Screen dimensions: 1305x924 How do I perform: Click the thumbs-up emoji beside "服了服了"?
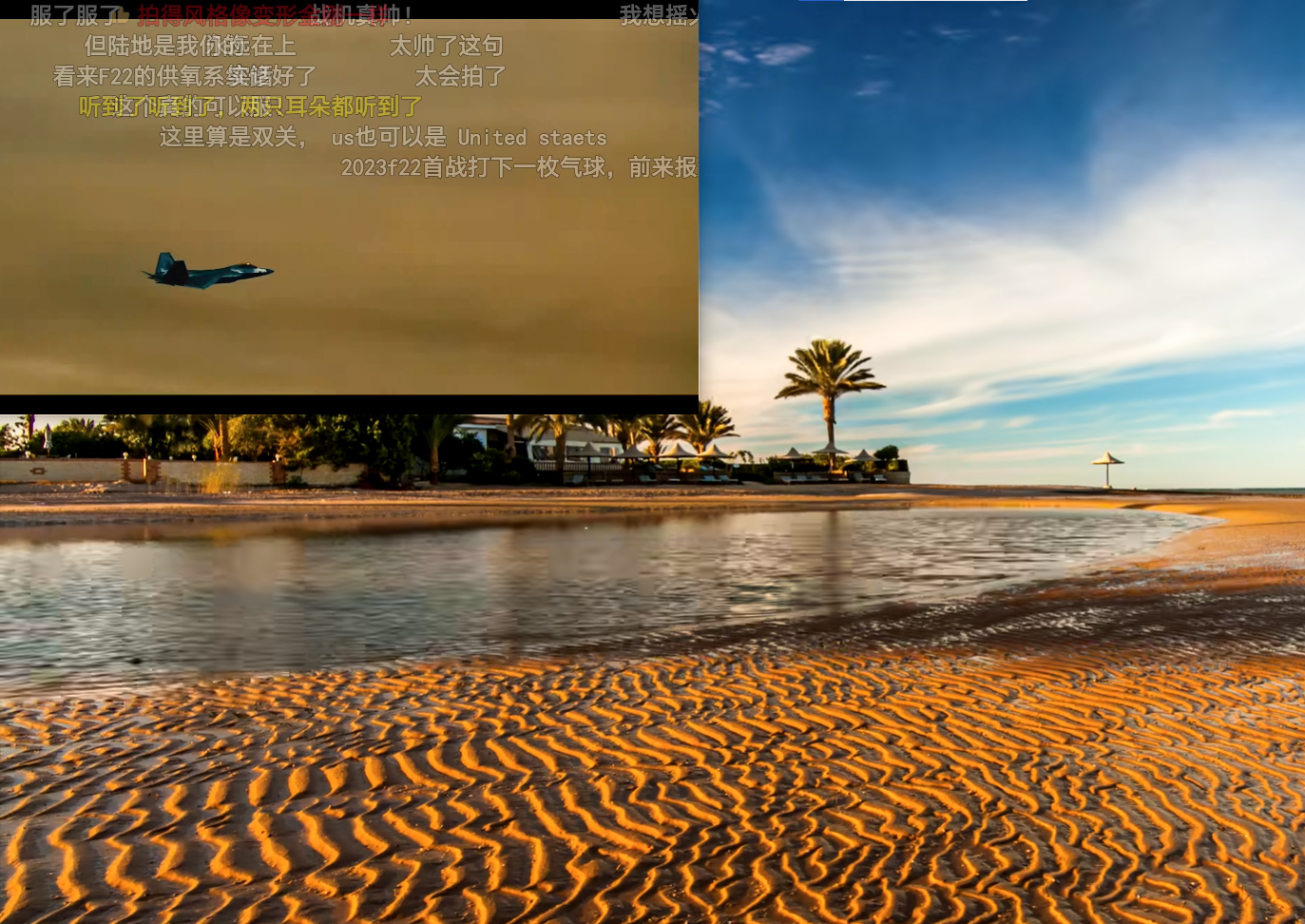tap(124, 14)
